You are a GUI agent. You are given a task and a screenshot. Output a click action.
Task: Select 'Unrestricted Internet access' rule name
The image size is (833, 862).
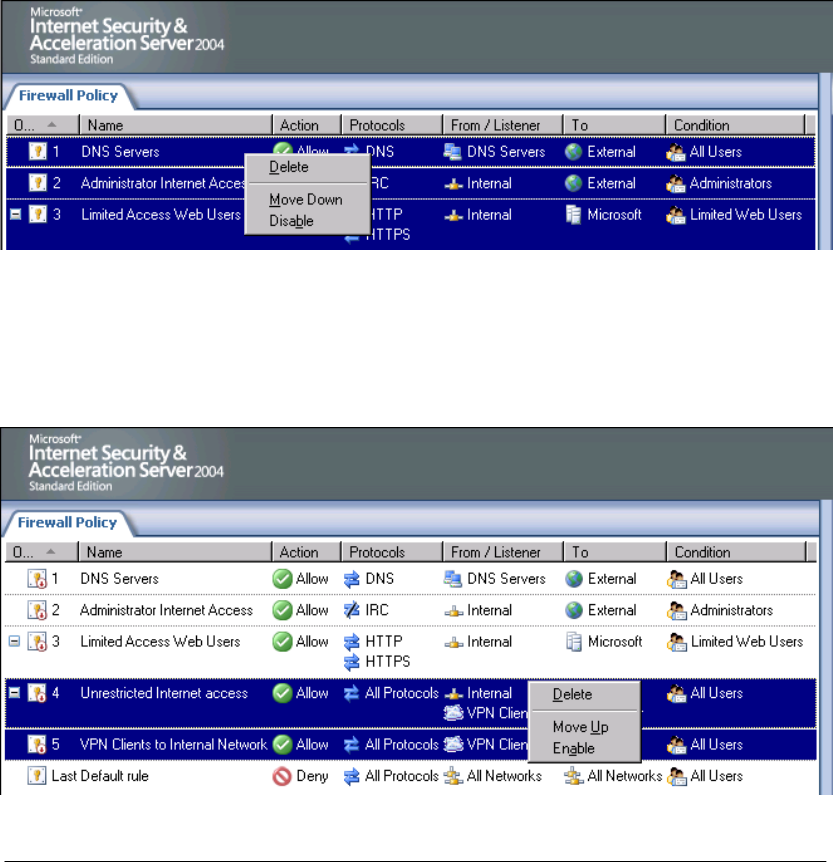164,693
